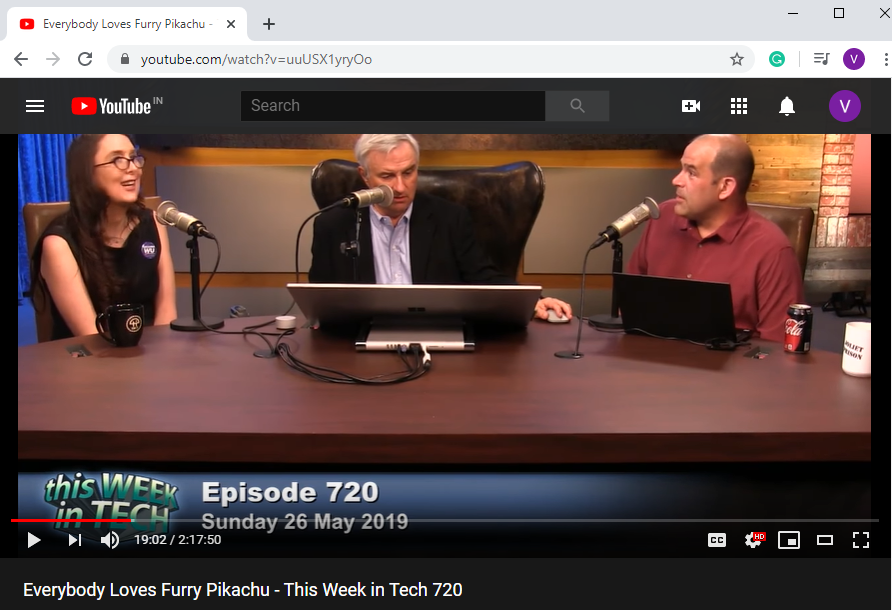Bookmark this page with the star

coord(737,59)
